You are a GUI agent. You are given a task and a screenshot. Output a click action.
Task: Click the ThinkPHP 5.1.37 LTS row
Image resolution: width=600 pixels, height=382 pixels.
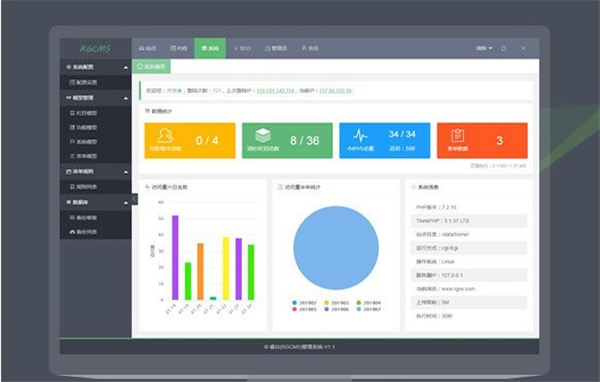pos(469,221)
